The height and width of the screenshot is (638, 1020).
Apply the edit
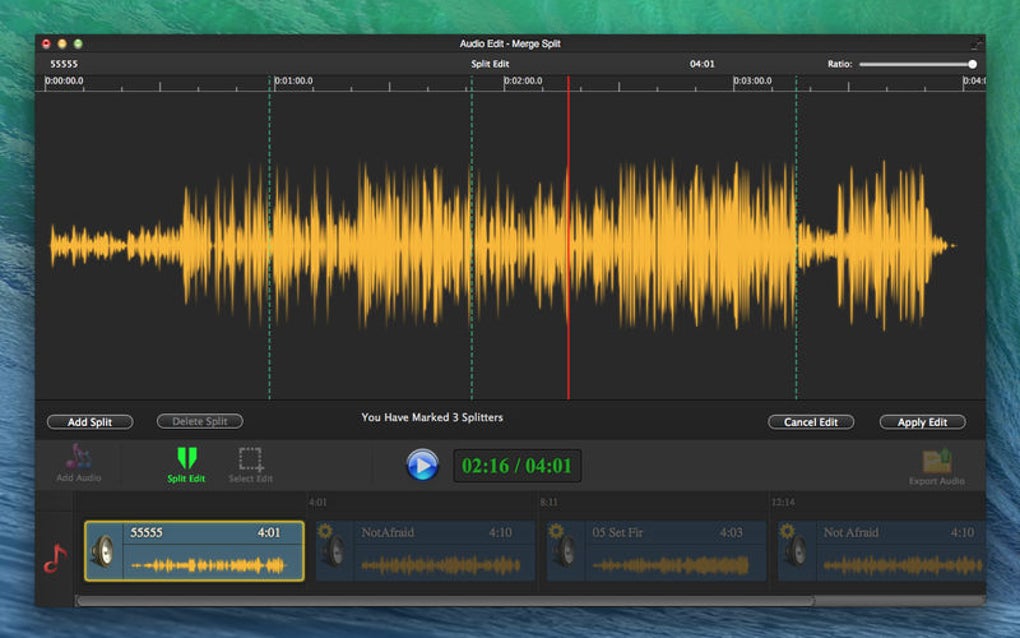pos(921,421)
